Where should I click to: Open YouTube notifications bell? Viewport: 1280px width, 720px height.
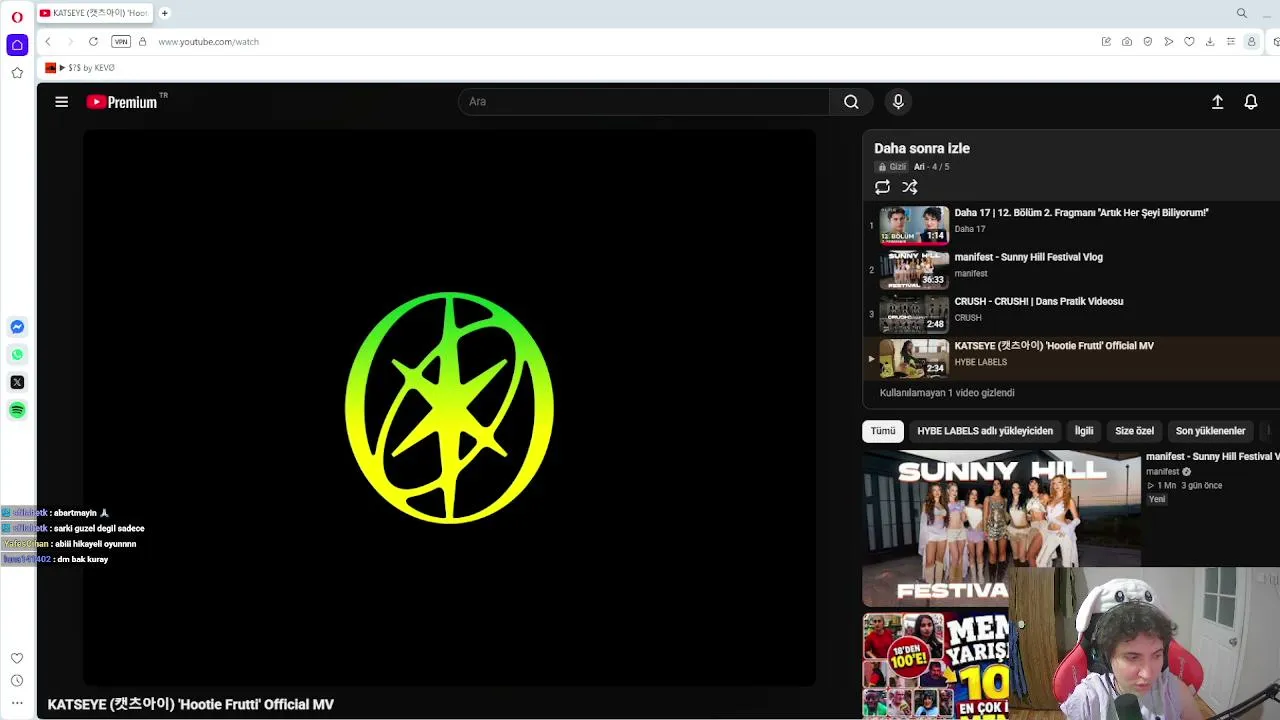pos(1251,102)
